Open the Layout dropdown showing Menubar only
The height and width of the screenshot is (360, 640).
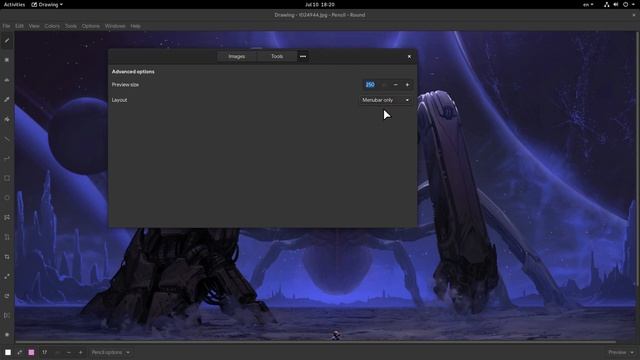pos(385,100)
